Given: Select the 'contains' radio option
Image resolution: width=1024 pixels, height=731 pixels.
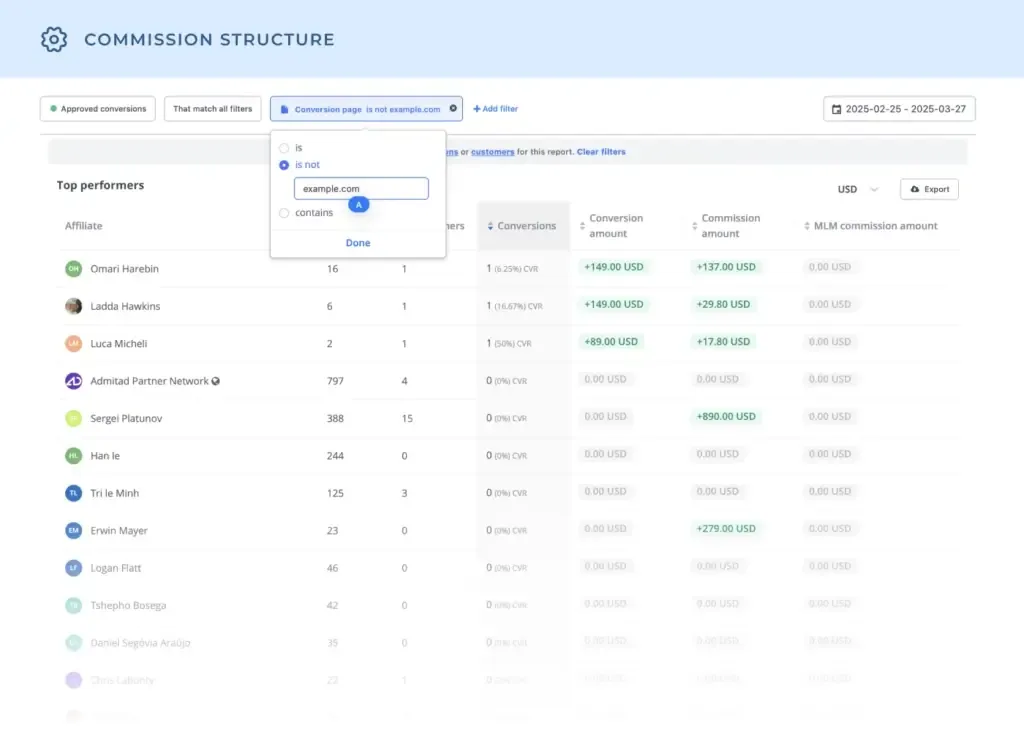Looking at the screenshot, I should [284, 213].
